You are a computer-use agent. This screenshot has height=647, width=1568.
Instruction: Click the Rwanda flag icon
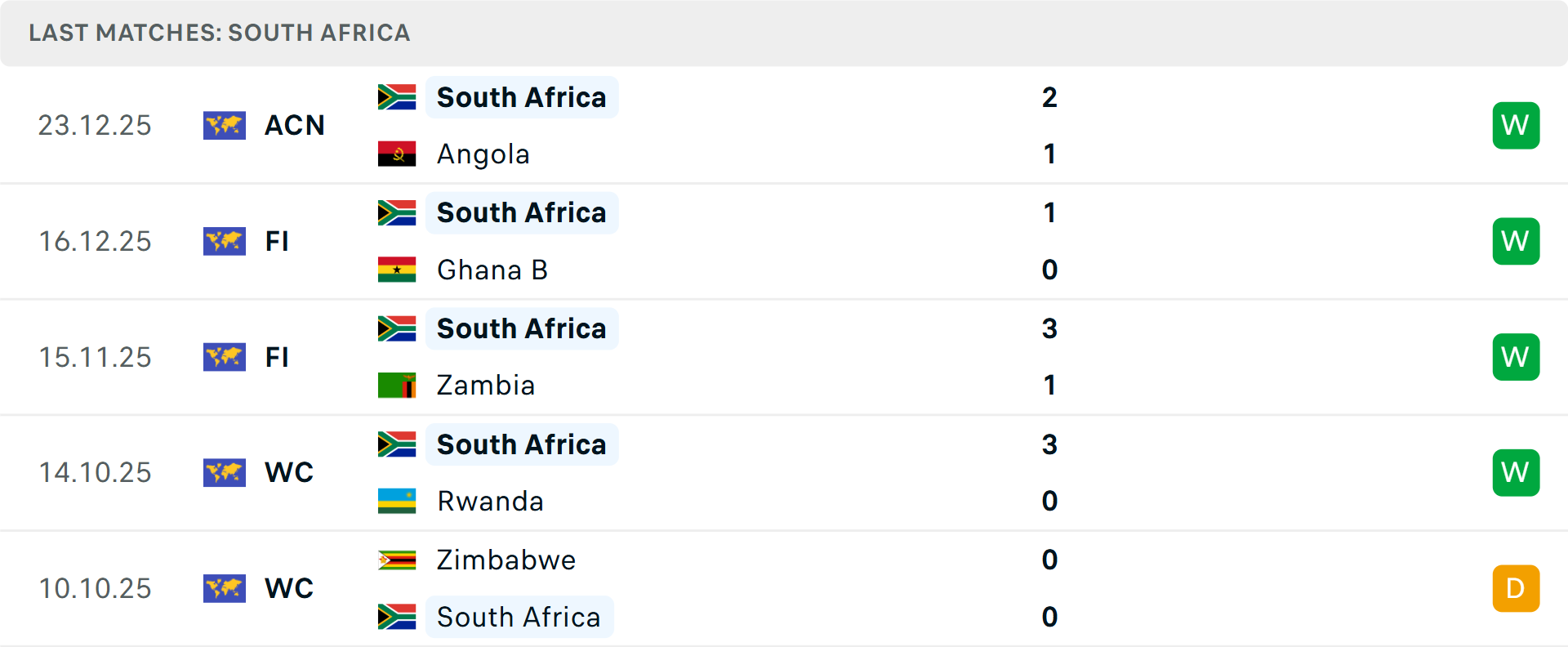coord(397,501)
